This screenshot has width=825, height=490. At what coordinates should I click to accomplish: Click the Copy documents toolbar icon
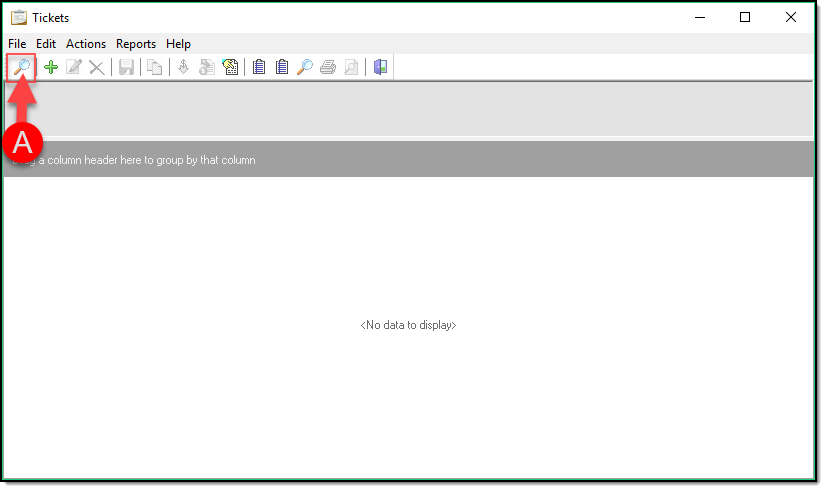(155, 68)
